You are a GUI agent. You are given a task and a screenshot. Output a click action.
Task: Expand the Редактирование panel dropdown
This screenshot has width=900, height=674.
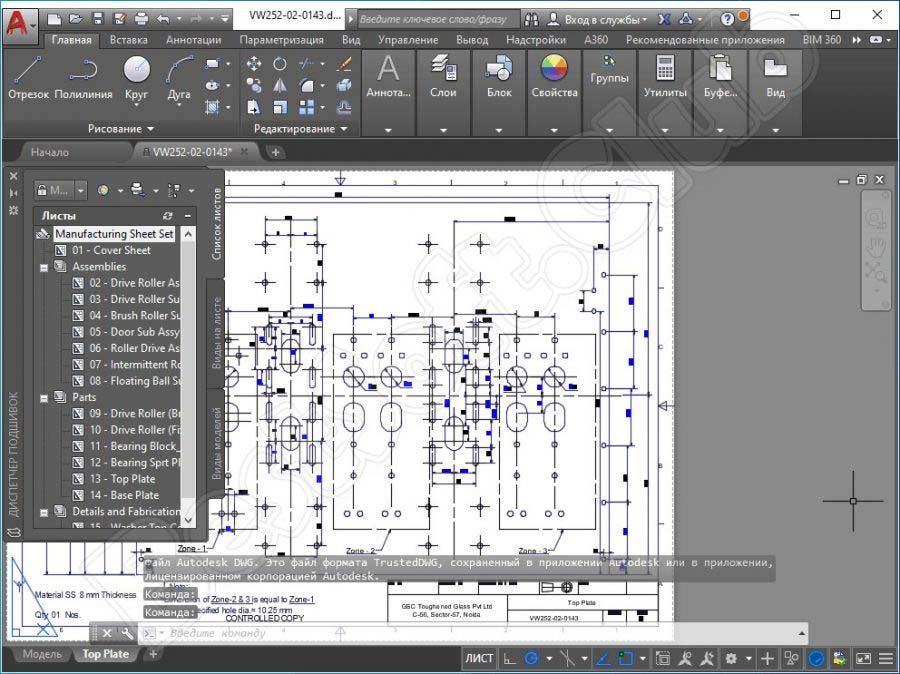(300, 129)
